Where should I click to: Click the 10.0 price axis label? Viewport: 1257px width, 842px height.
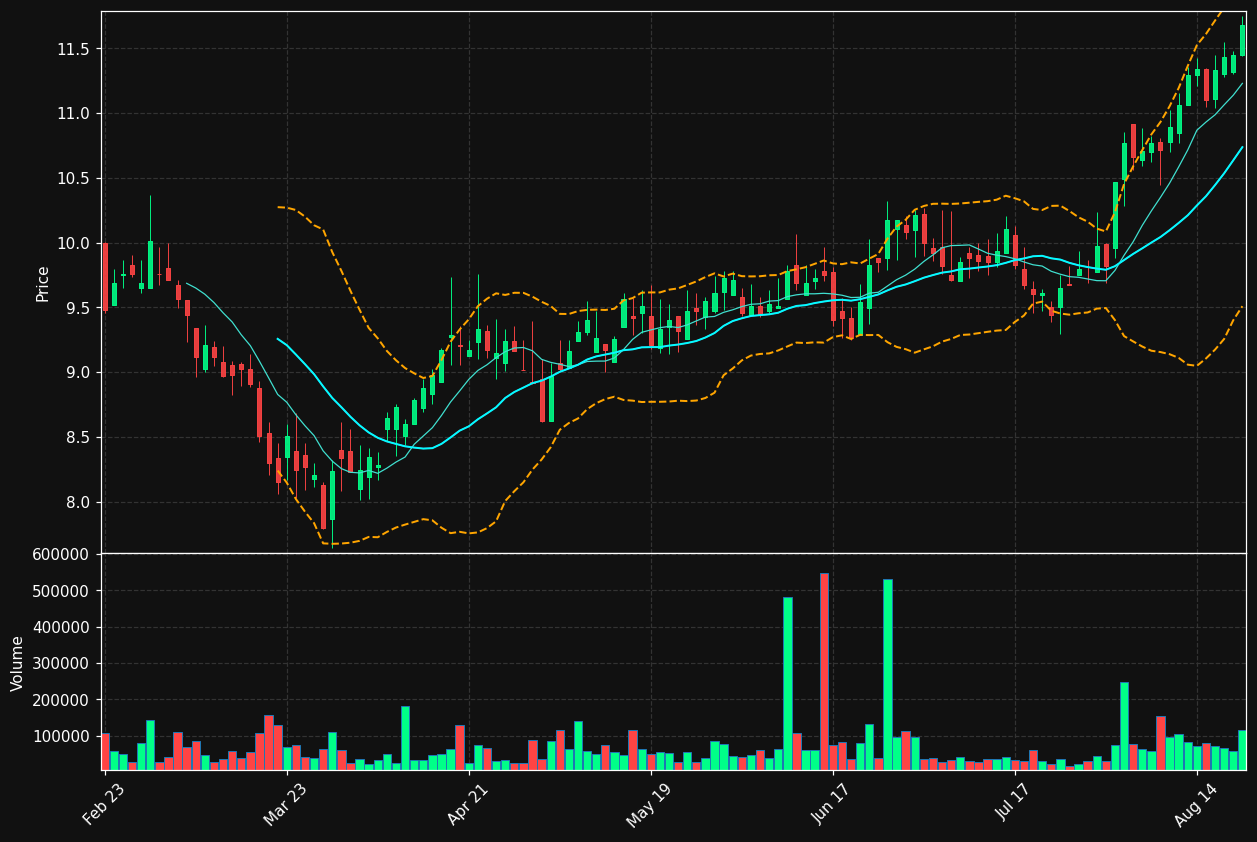(72, 243)
